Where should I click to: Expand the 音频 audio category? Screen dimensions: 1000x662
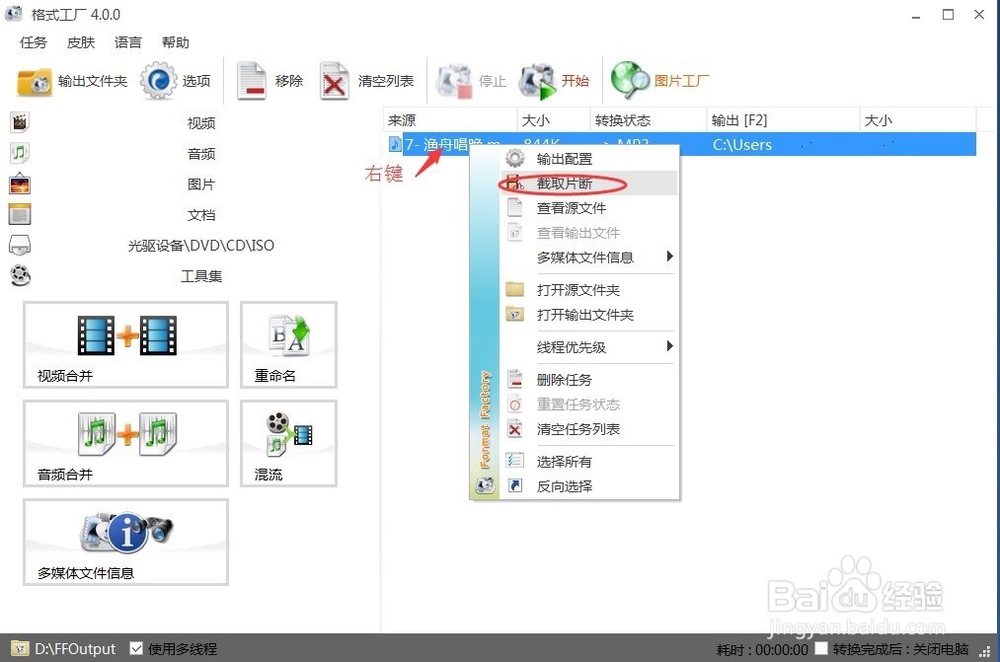tap(200, 153)
